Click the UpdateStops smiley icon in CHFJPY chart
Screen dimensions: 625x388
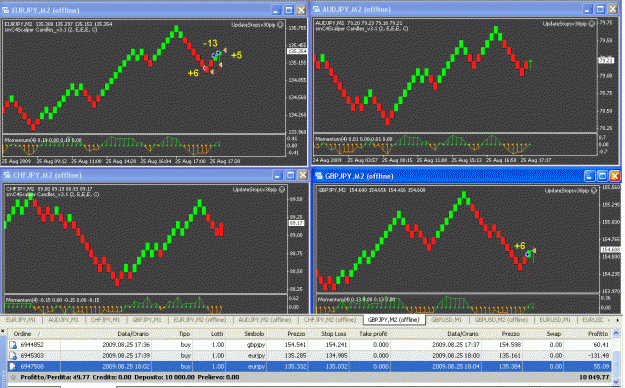click(282, 190)
